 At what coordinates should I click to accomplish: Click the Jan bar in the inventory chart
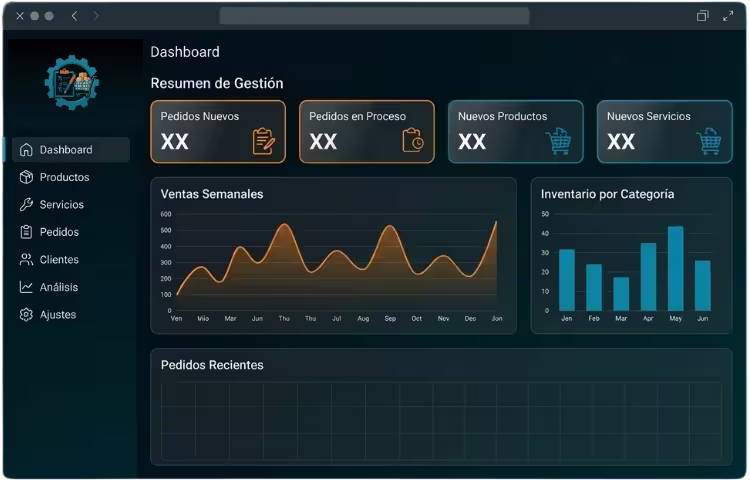coord(567,280)
